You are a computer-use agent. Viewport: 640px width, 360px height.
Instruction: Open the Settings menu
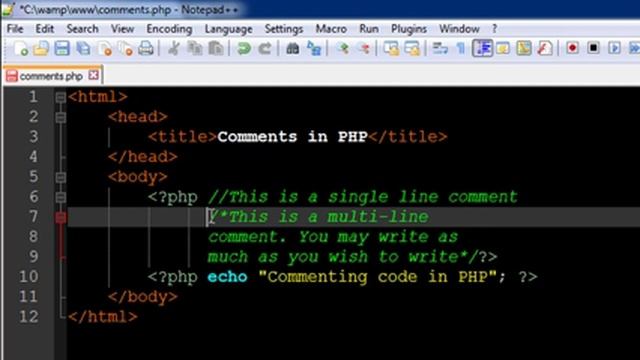[284, 29]
